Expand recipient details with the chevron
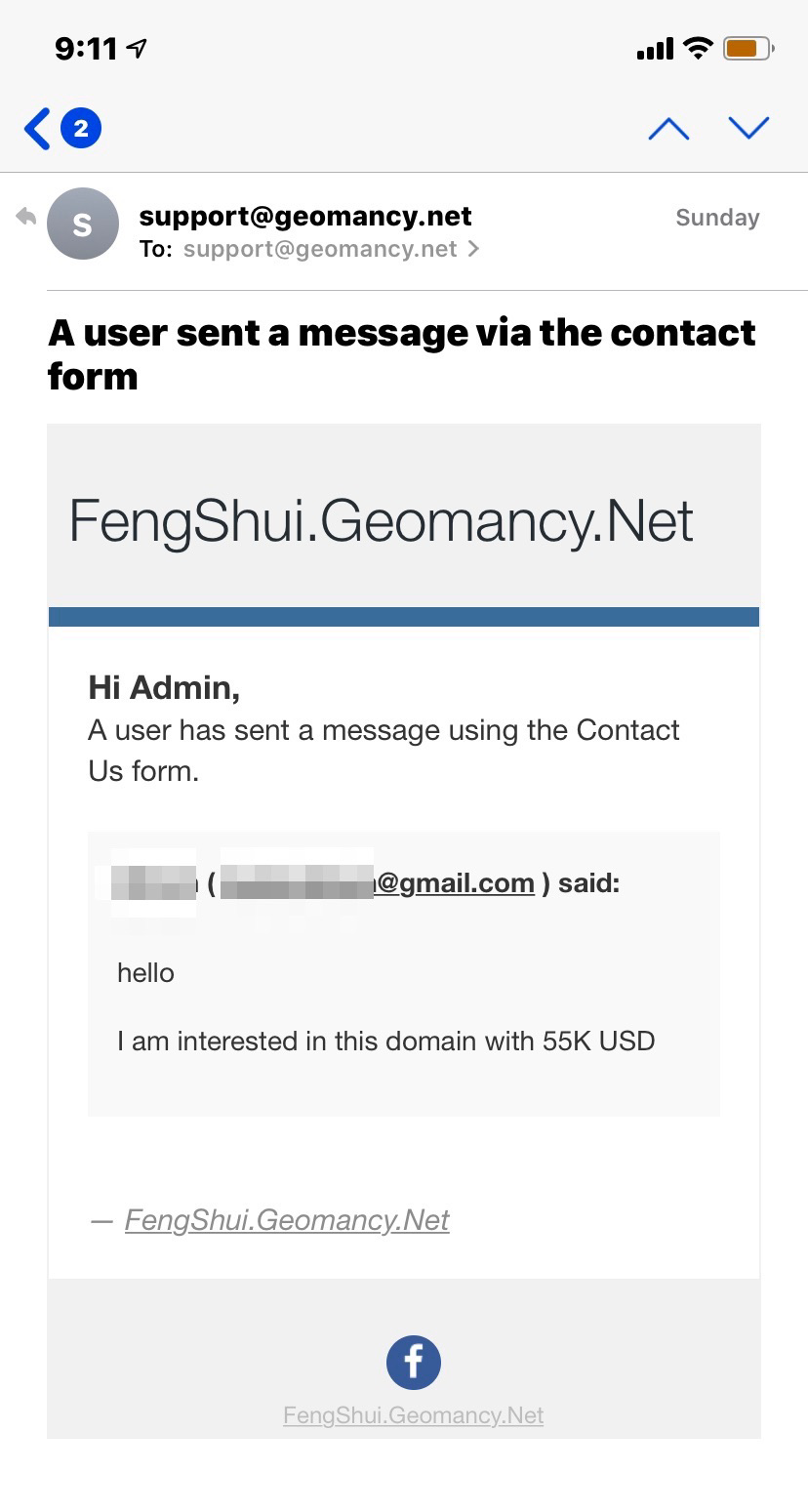808x1512 pixels. click(x=474, y=249)
